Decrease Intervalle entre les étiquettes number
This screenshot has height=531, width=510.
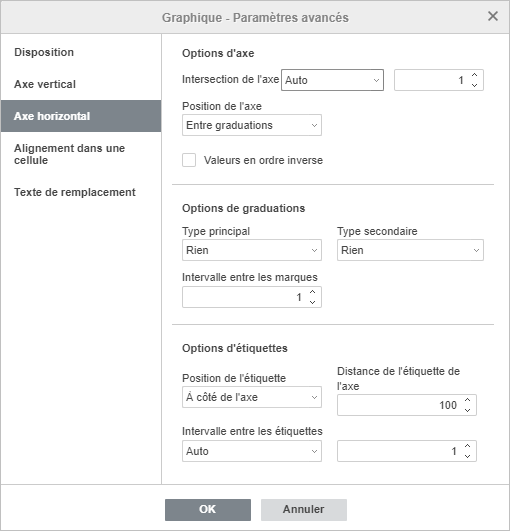pyautogui.click(x=468, y=456)
